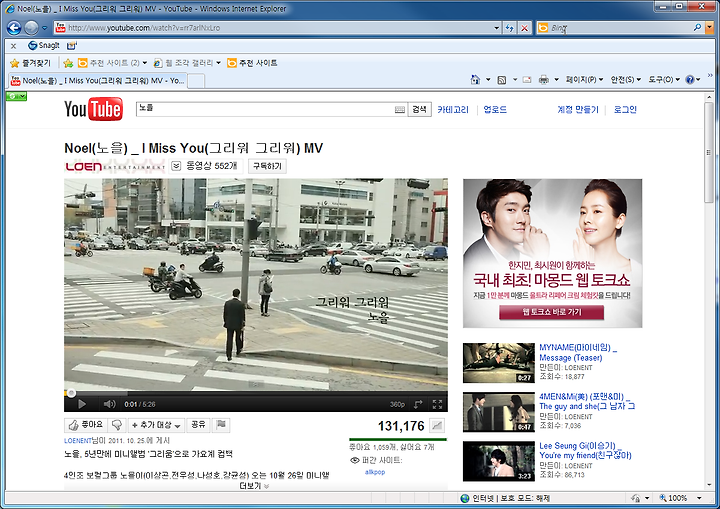Open Lee Seung Gi You're my friend thumbnail

[x=499, y=461]
